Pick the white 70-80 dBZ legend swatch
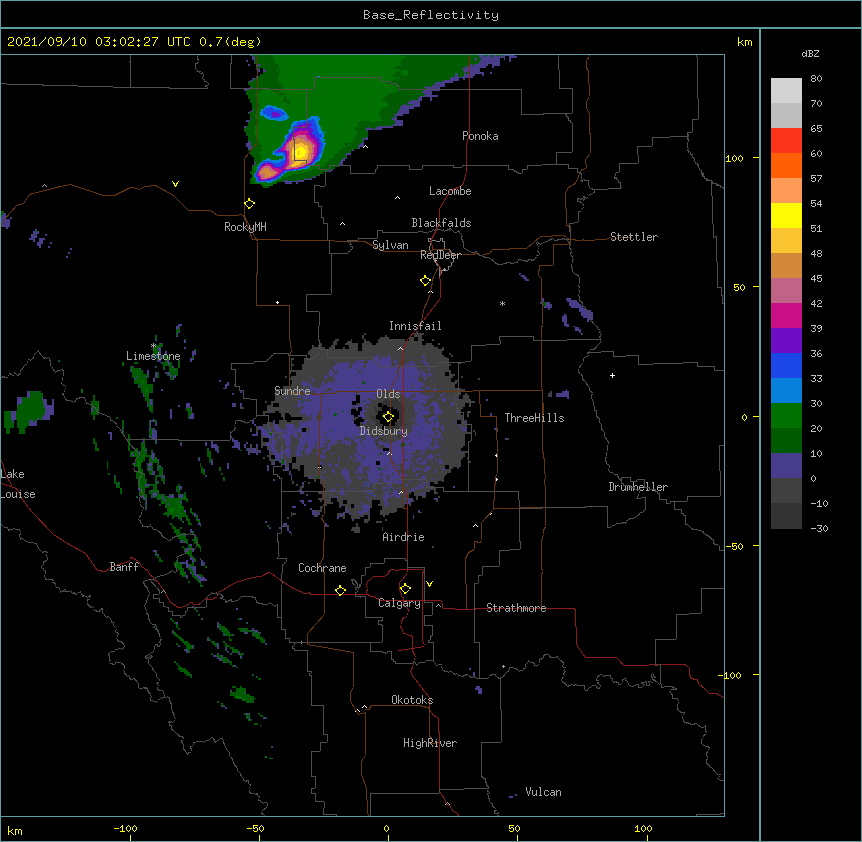This screenshot has height=842, width=862. (x=786, y=90)
